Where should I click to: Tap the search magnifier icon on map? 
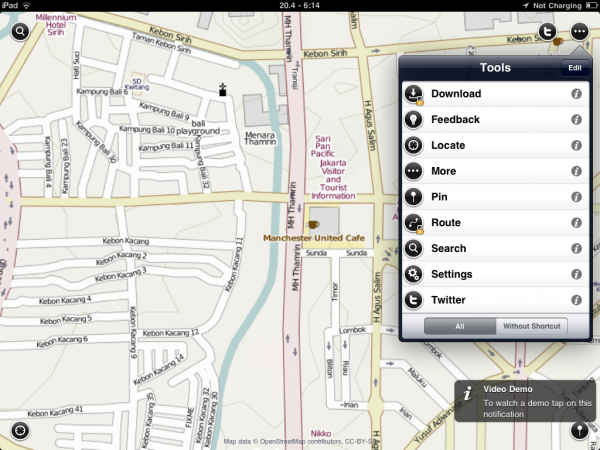click(20, 31)
